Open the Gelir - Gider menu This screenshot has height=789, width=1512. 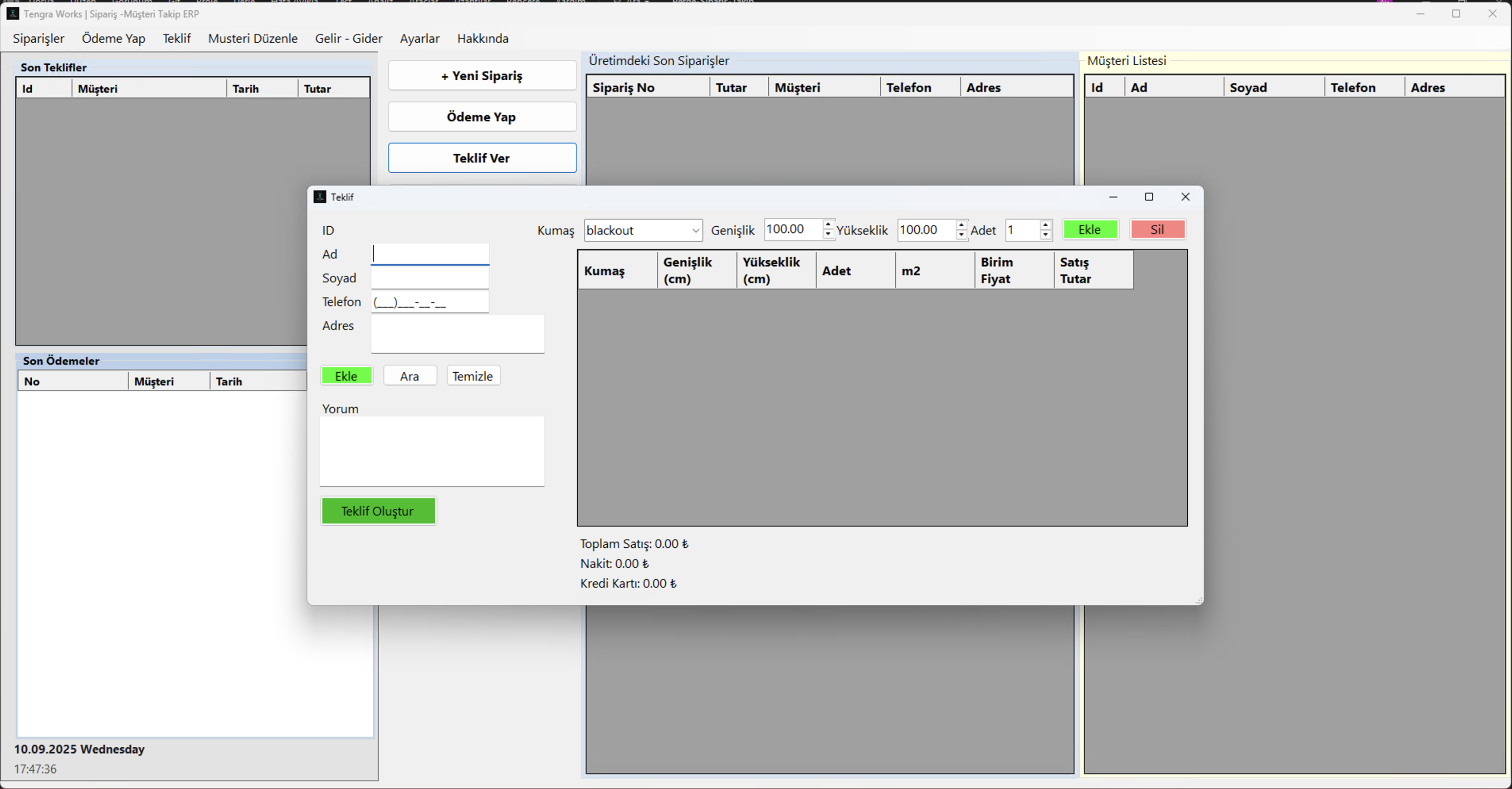(349, 38)
